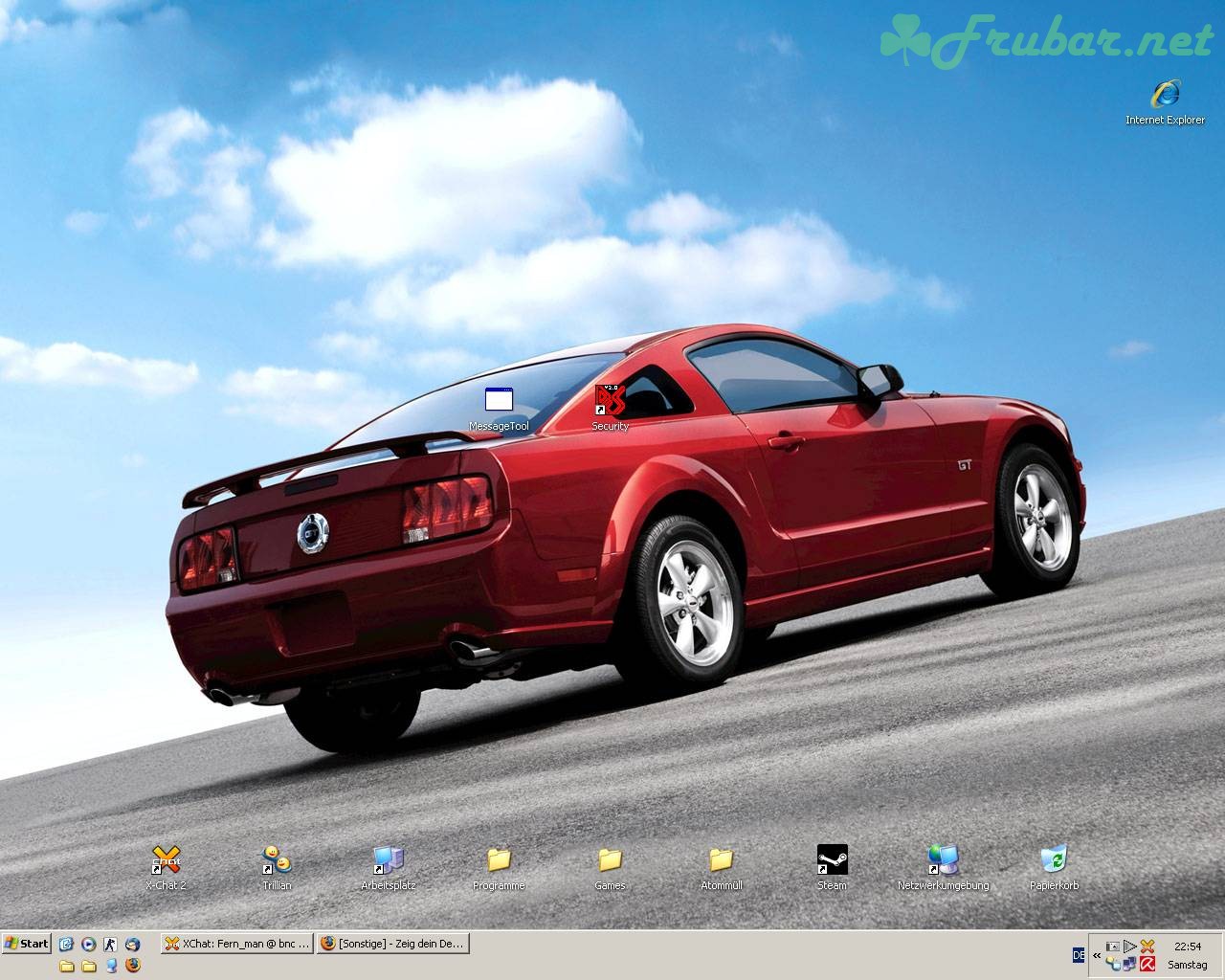1225x980 pixels.
Task: Launch Thunderbird from quick launch
Action: tap(132, 944)
